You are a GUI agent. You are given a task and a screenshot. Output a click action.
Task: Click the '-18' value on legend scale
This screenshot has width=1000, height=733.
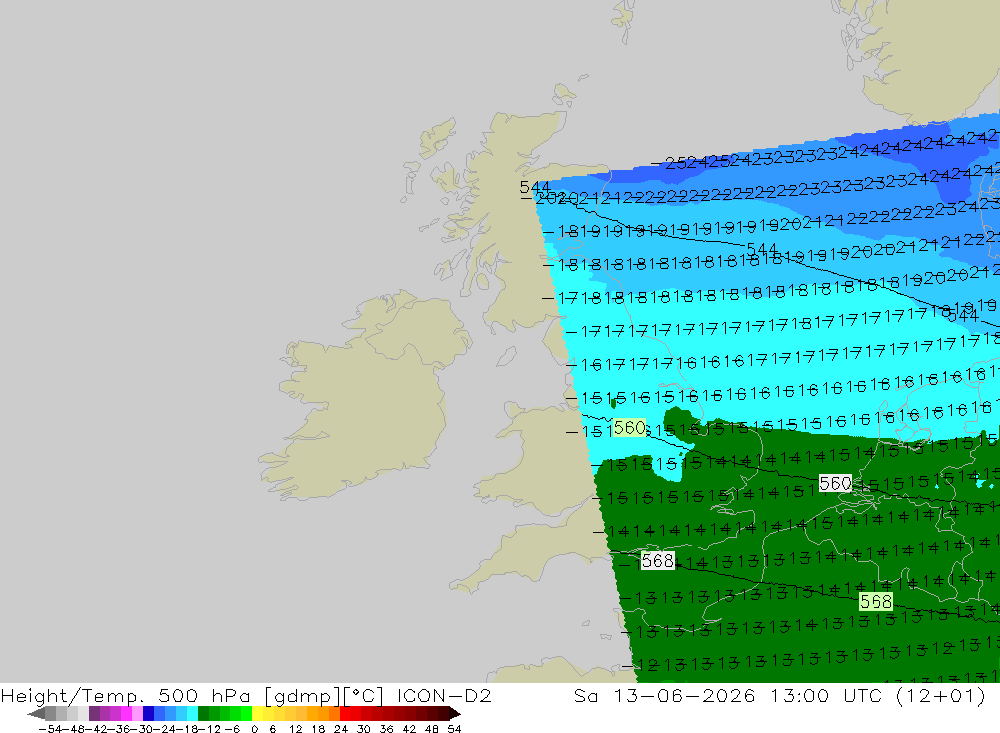tap(188, 729)
